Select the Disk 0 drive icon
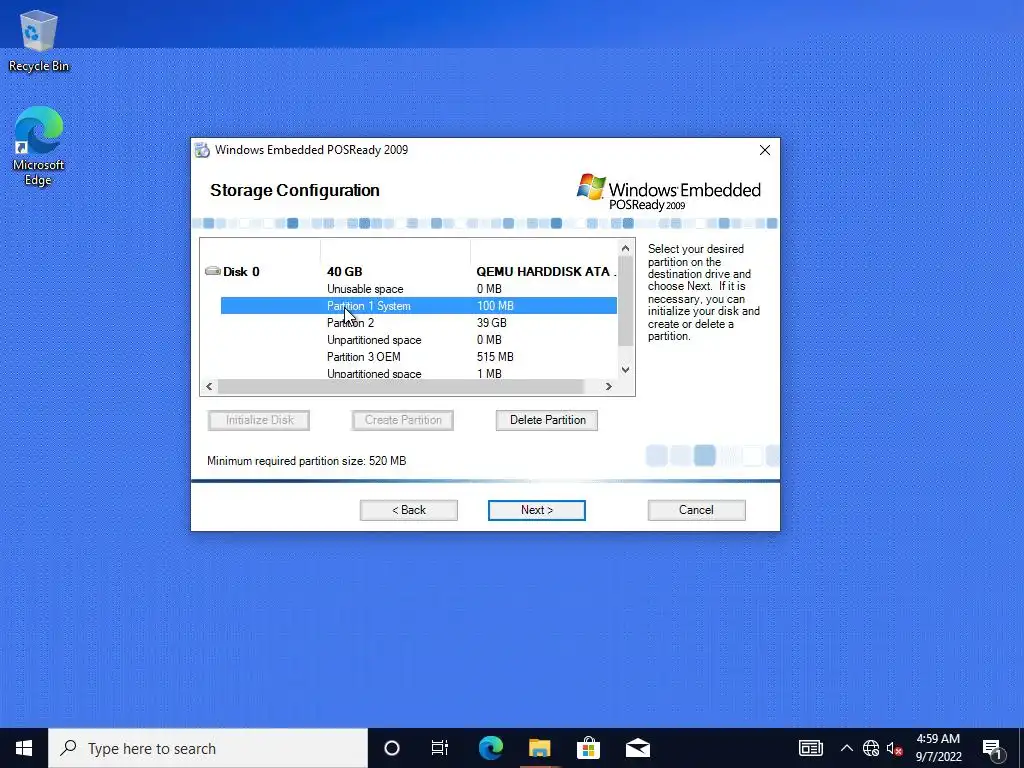The image size is (1024, 768). tap(213, 271)
